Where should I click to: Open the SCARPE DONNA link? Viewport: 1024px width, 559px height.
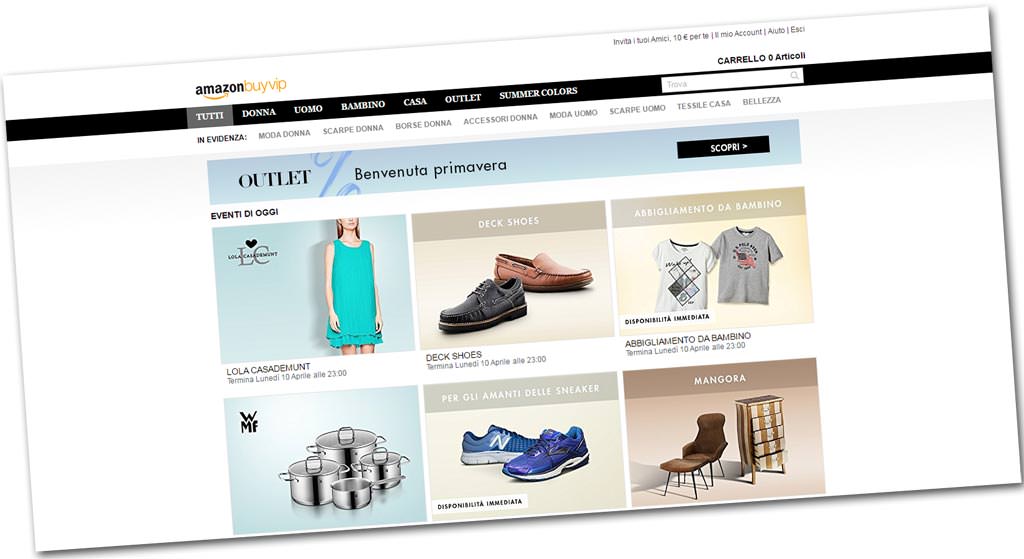point(353,129)
